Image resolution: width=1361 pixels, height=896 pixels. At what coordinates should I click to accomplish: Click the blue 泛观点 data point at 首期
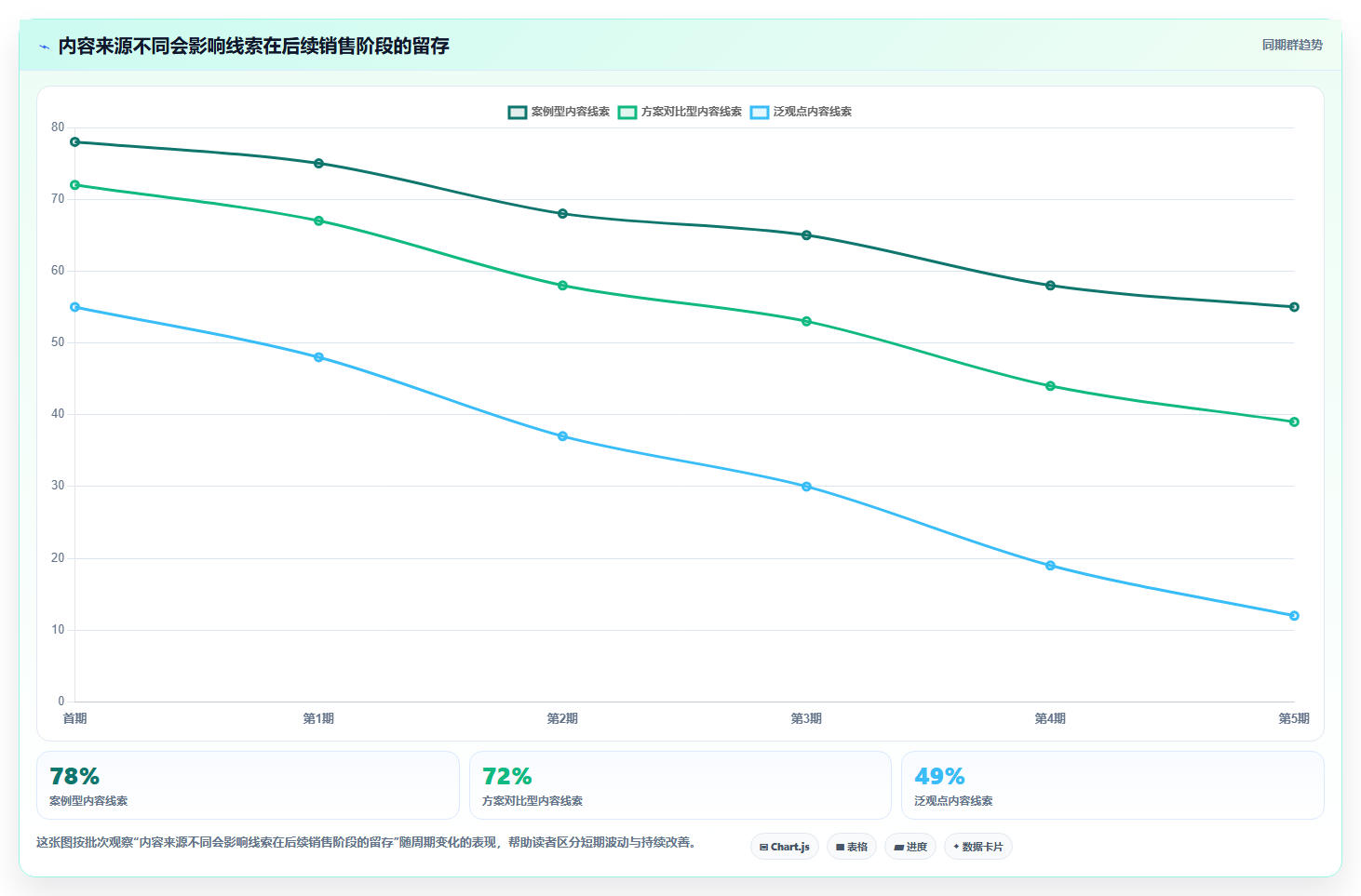74,307
